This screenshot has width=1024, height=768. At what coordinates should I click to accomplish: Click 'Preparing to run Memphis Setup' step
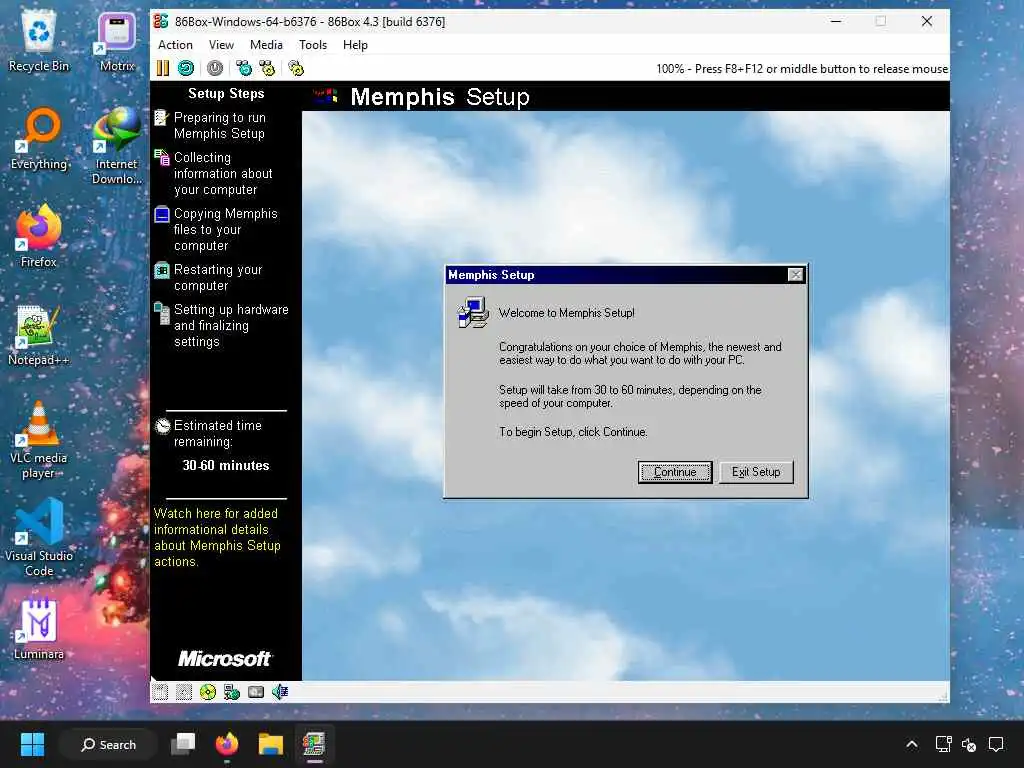pyautogui.click(x=219, y=125)
